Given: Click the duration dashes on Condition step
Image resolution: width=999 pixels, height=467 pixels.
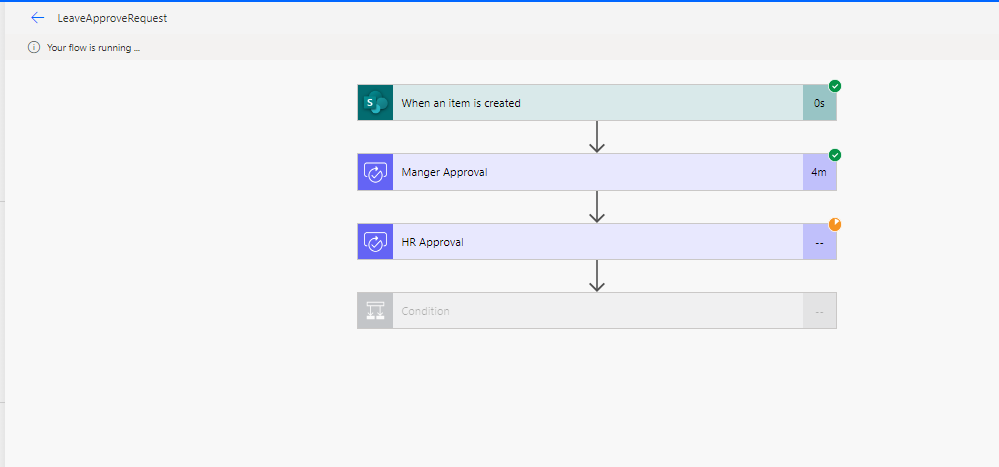Looking at the screenshot, I should point(819,311).
